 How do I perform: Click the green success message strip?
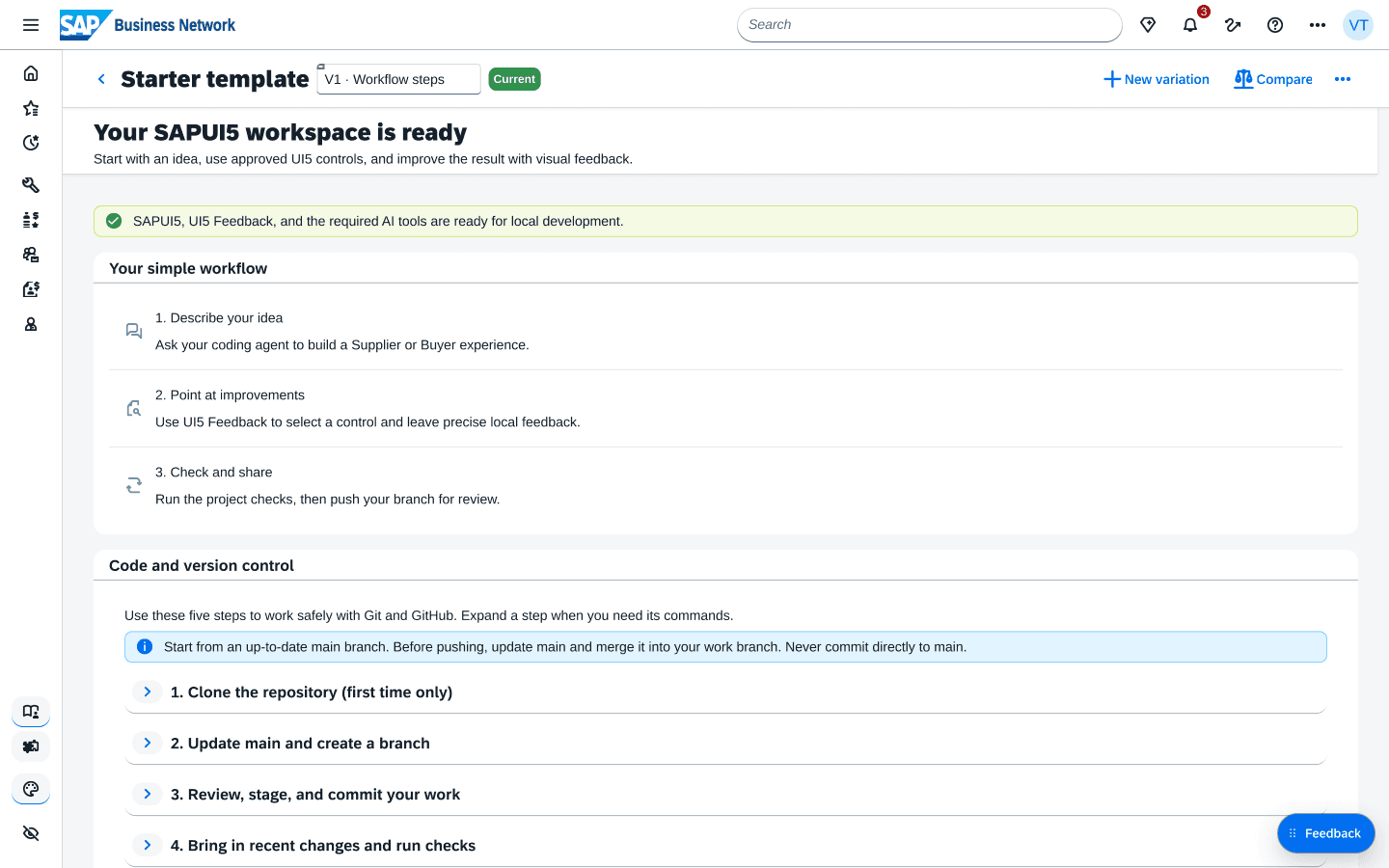725,221
